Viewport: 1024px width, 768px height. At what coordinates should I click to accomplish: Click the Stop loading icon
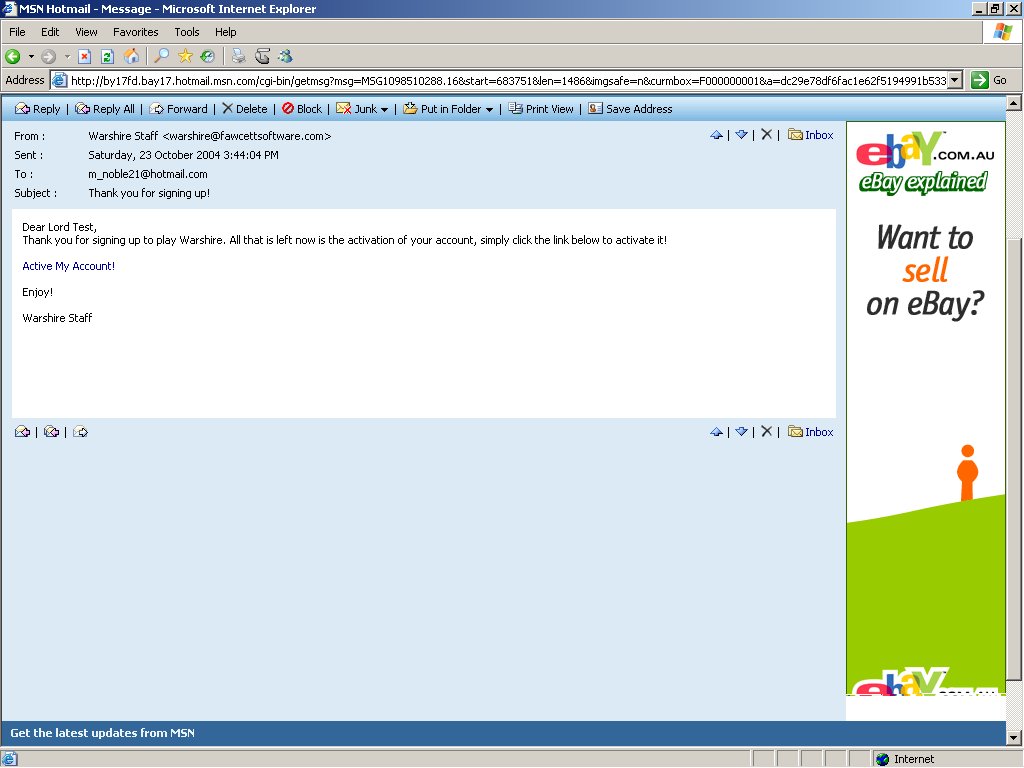coord(85,56)
